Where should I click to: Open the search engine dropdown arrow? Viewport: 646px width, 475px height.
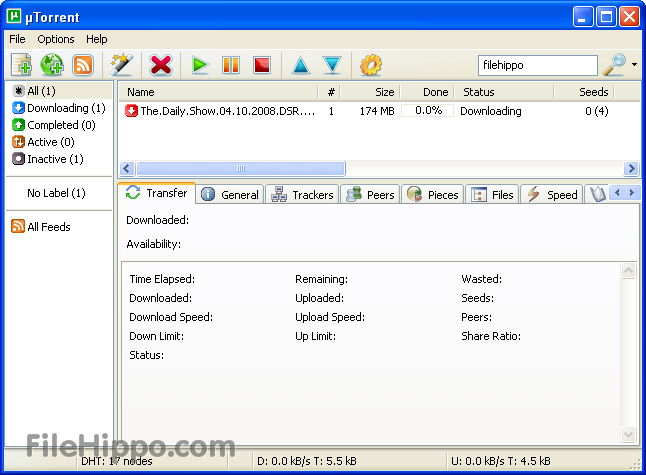point(634,65)
